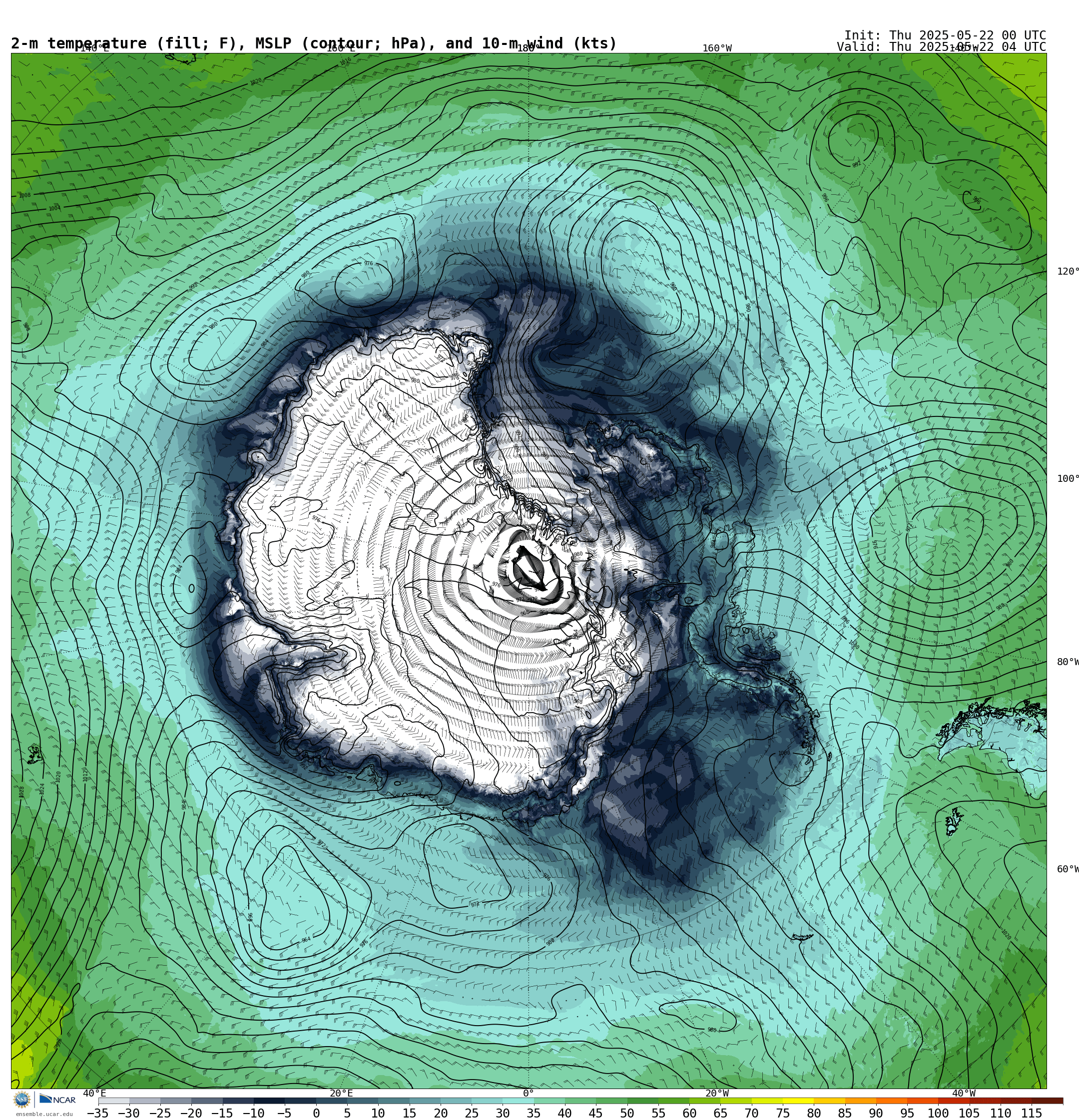Click the 15 colorbar tick label
Screen dimensions: 1079x1120
[x=410, y=1113]
